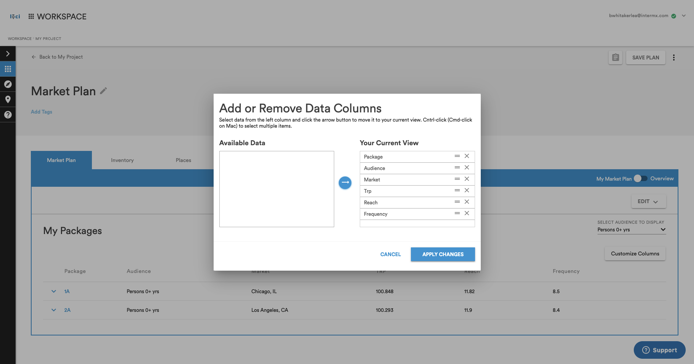Image resolution: width=694 pixels, height=364 pixels.
Task: Open the location pin sidebar icon
Action: [8, 99]
